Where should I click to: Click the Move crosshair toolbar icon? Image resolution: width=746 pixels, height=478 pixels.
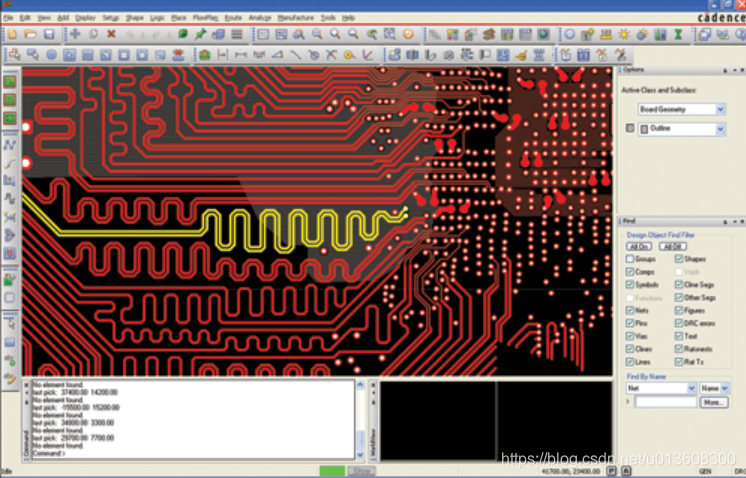[x=75, y=34]
